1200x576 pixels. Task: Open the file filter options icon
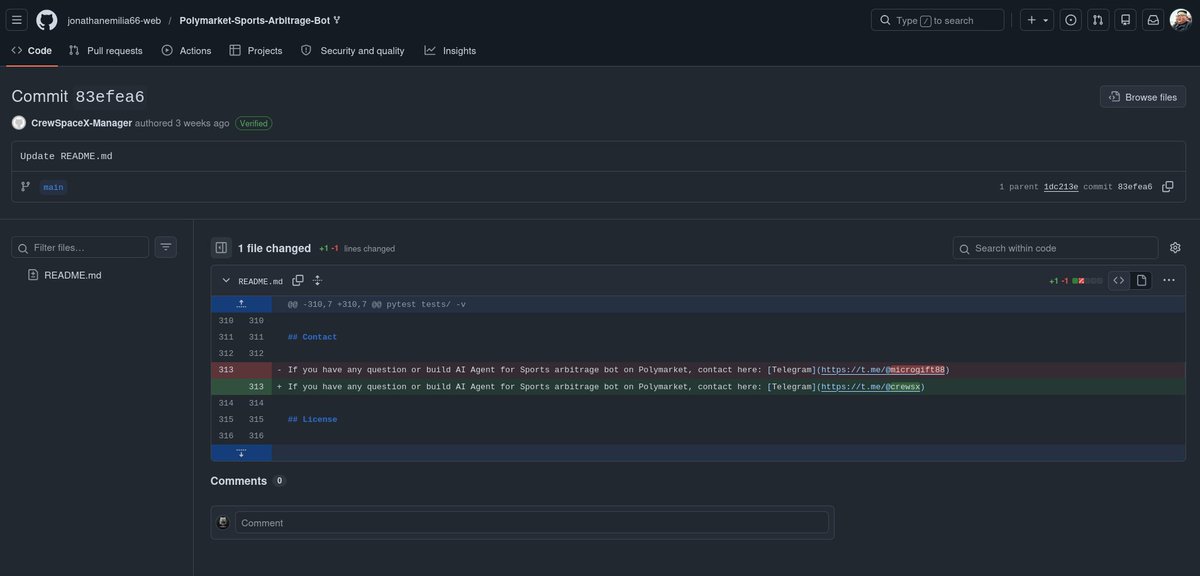[x=166, y=247]
